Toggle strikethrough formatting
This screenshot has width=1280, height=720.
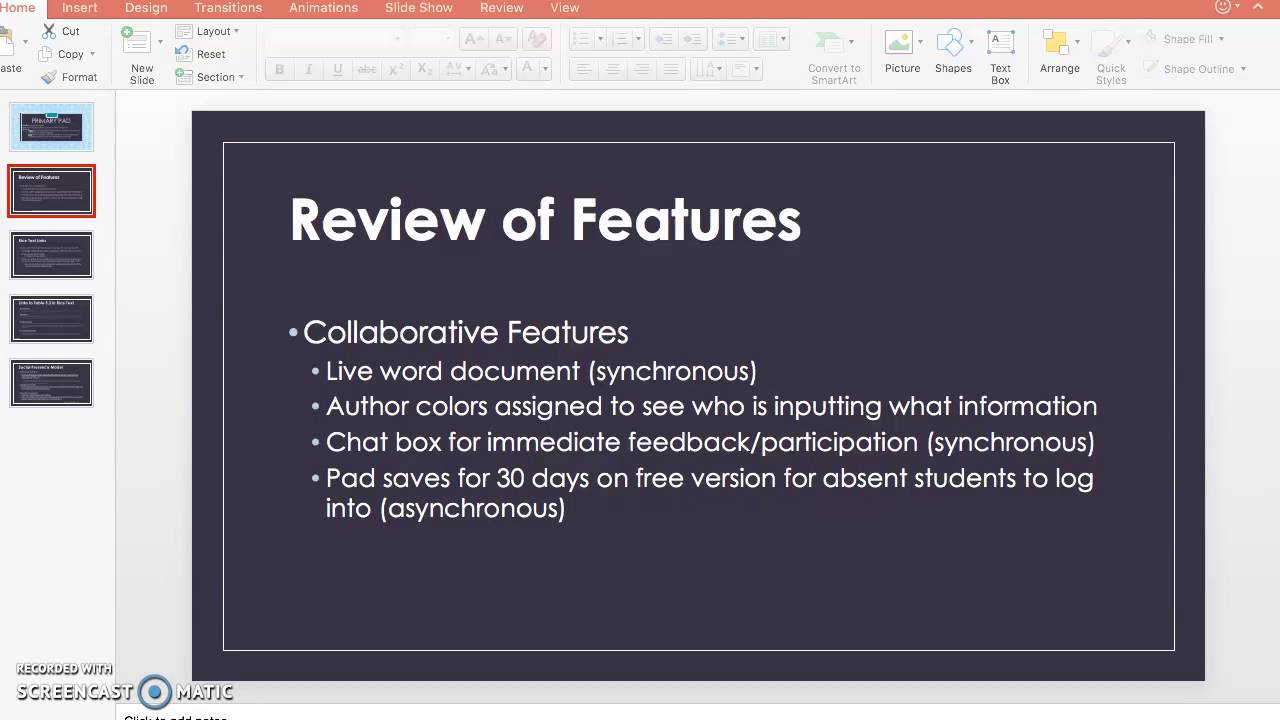pyautogui.click(x=367, y=69)
